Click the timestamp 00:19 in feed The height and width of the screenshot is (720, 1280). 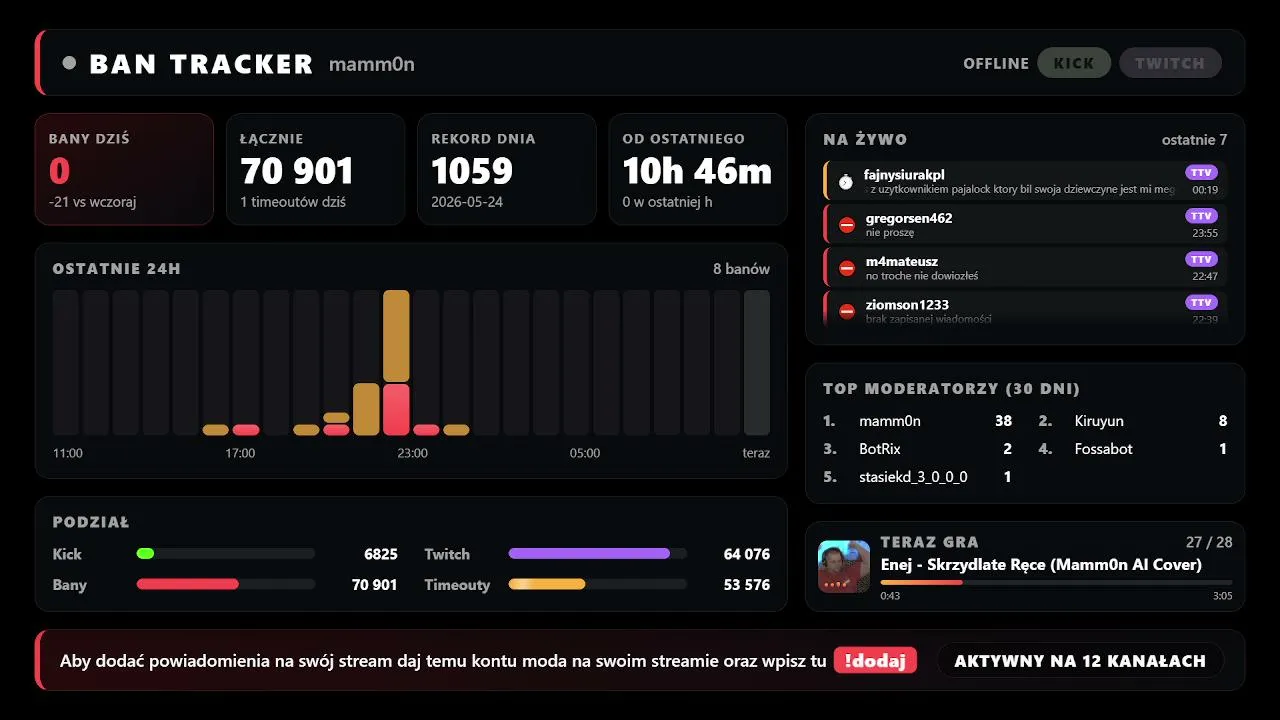pos(1205,190)
